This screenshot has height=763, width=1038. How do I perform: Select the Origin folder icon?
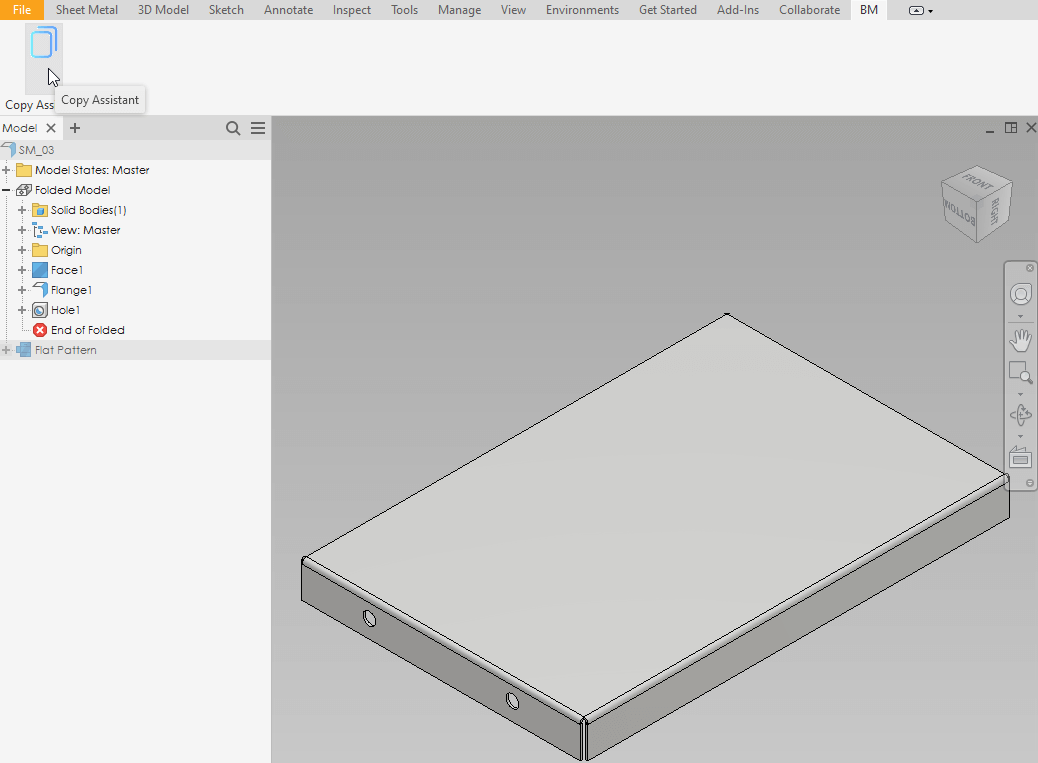(40, 250)
